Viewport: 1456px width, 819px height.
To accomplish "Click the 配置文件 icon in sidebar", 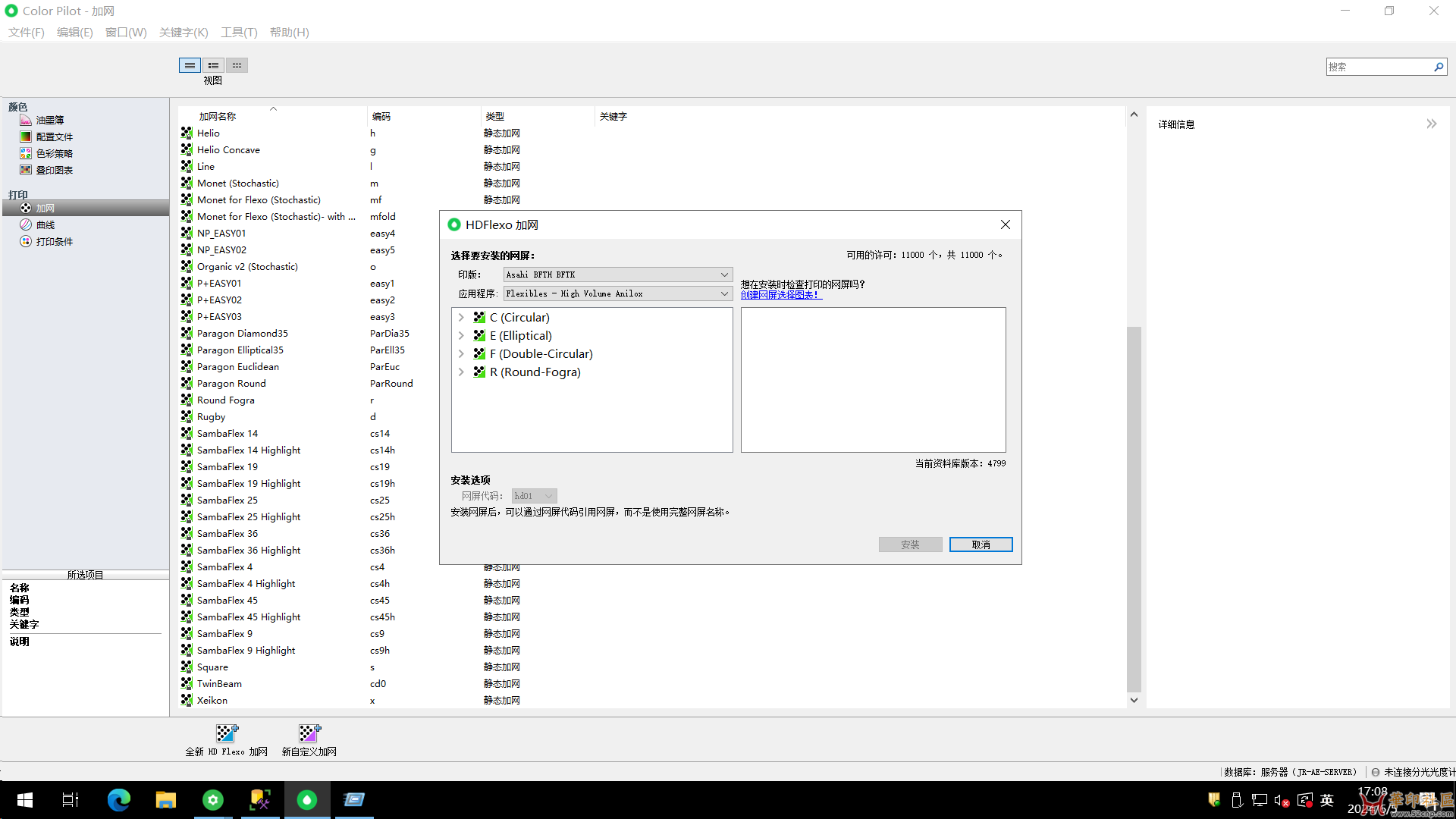I will (x=25, y=136).
